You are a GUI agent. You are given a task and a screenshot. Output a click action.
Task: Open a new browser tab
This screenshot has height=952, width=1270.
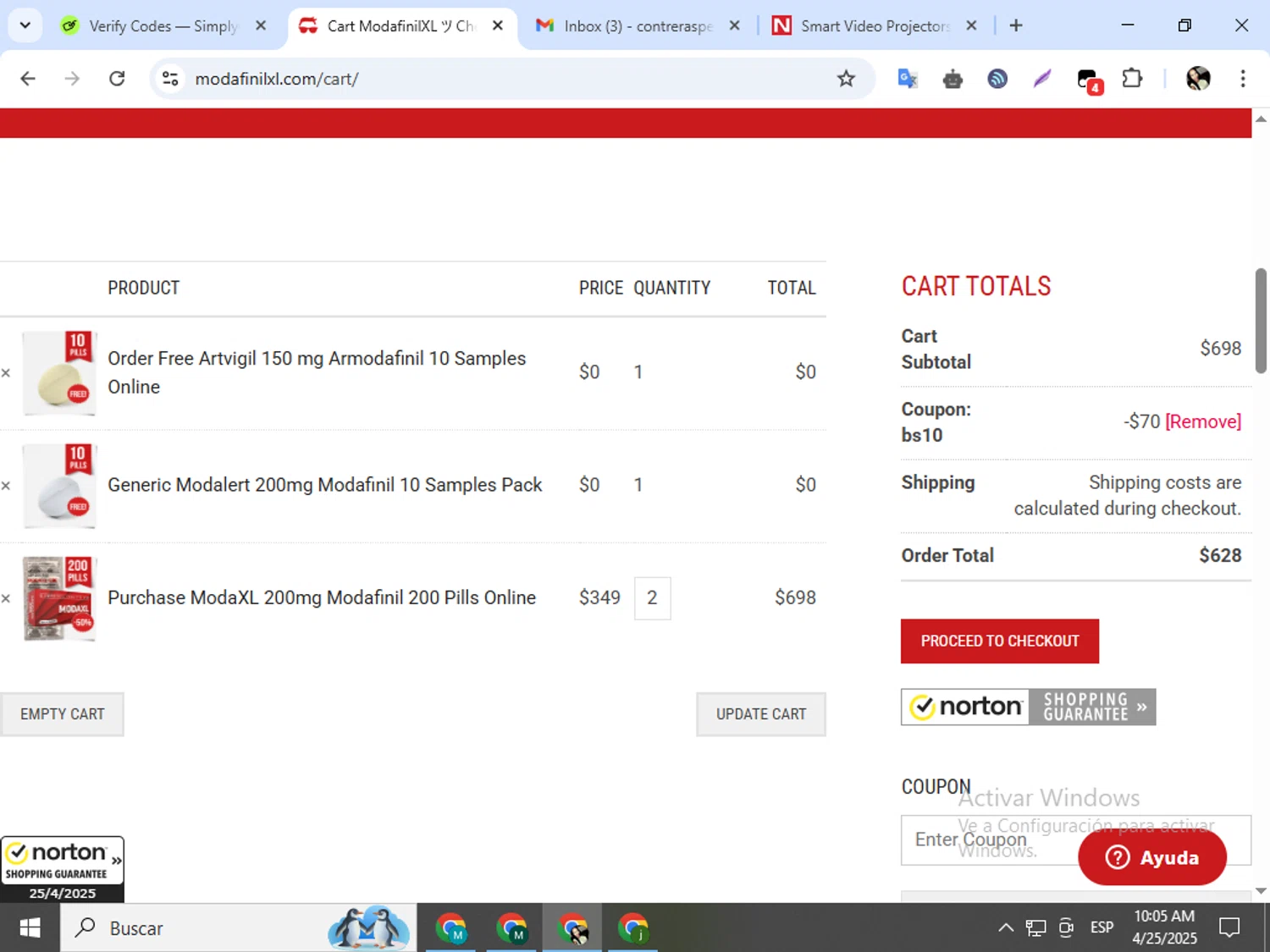(1016, 25)
